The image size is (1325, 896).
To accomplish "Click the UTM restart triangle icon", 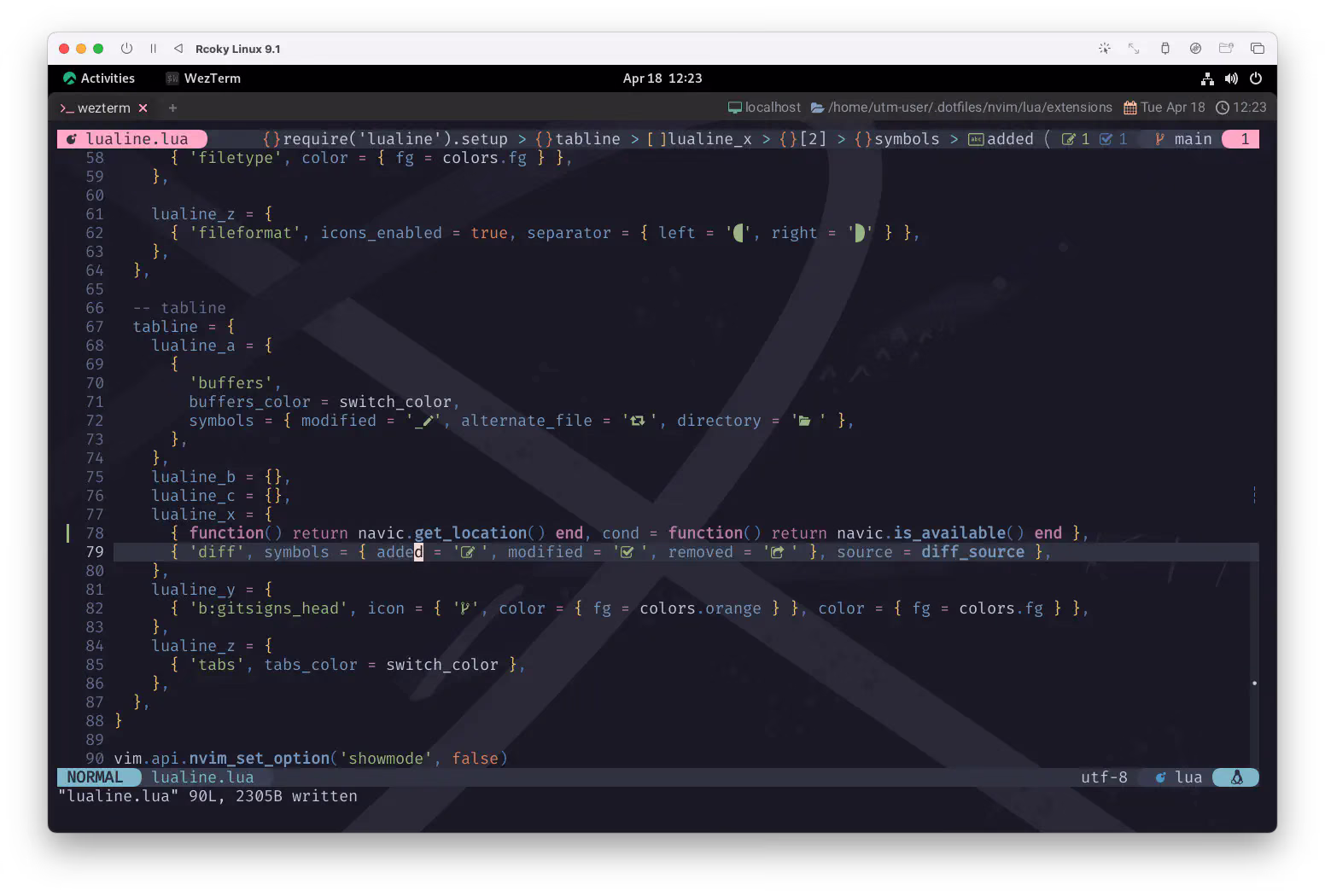I will pos(178,49).
